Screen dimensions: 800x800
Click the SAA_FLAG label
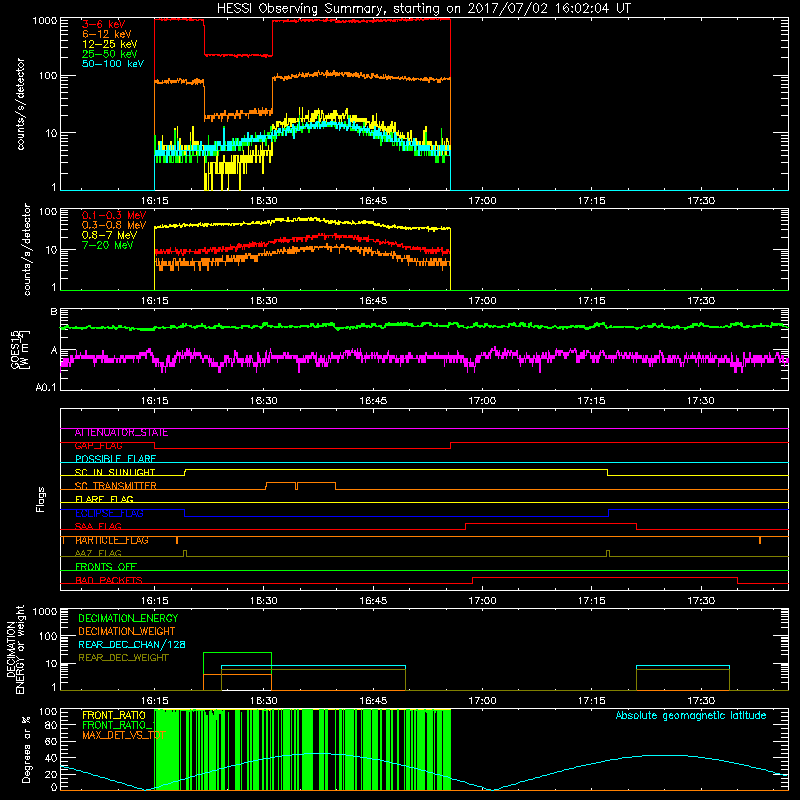[x=98, y=527]
